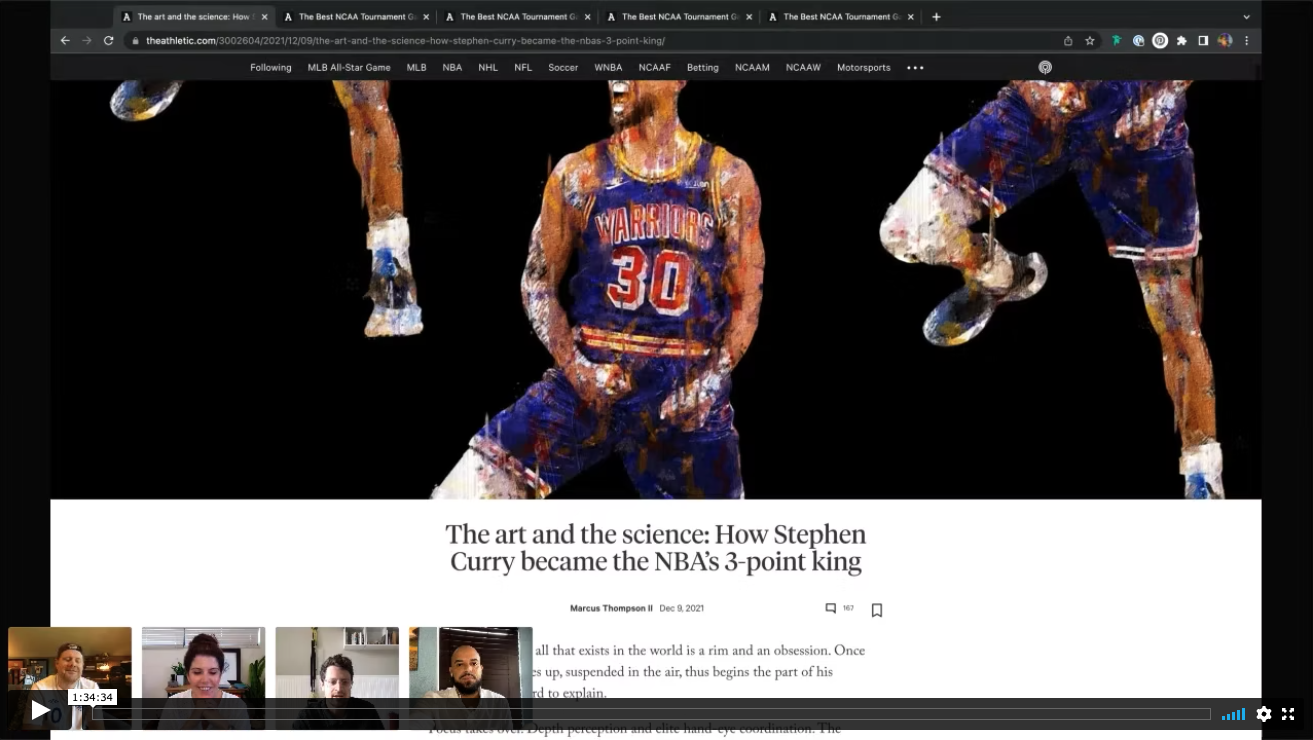Open the share icon in the address bar

1067,41
